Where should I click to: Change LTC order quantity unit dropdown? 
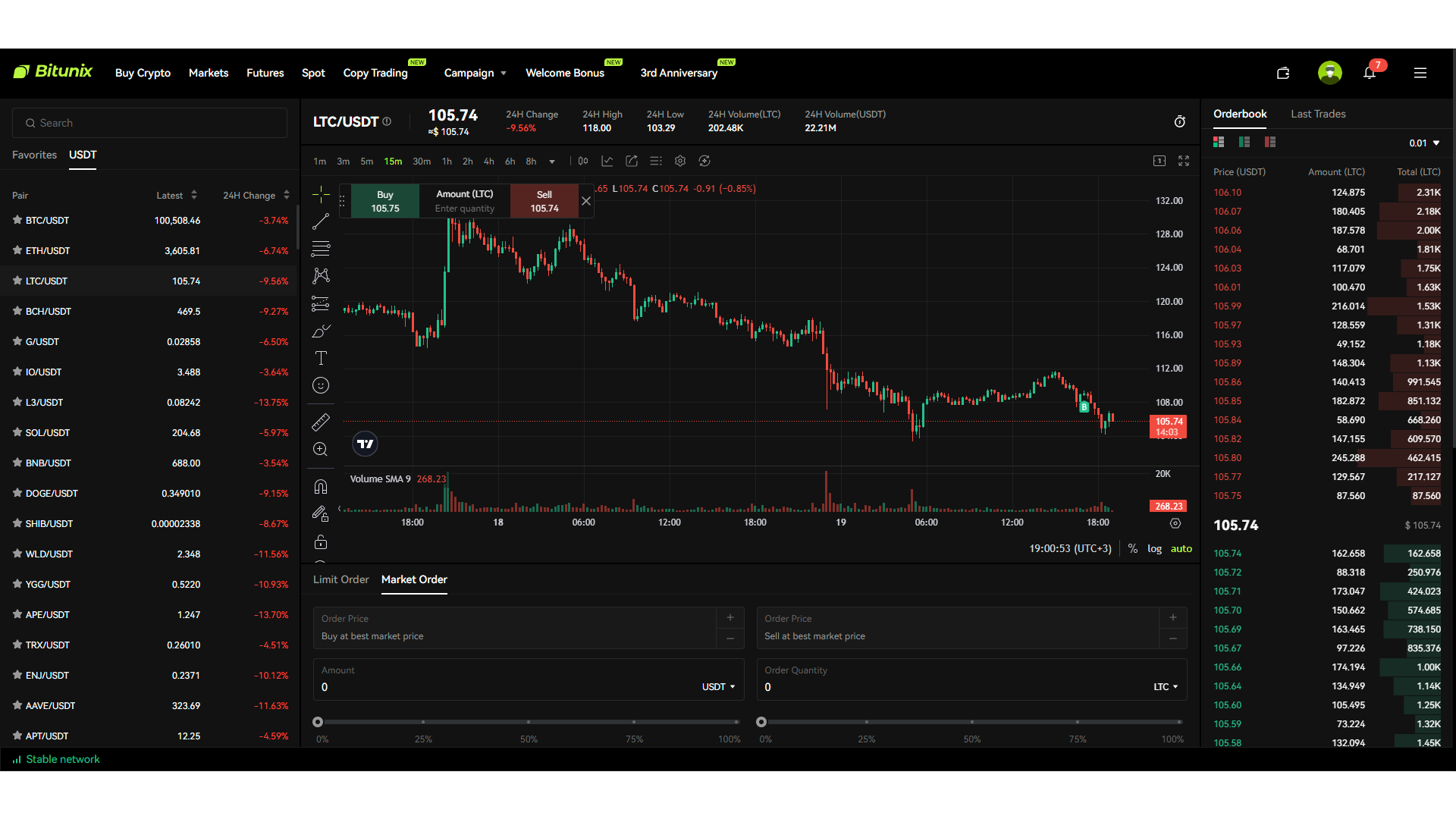pos(1166,687)
